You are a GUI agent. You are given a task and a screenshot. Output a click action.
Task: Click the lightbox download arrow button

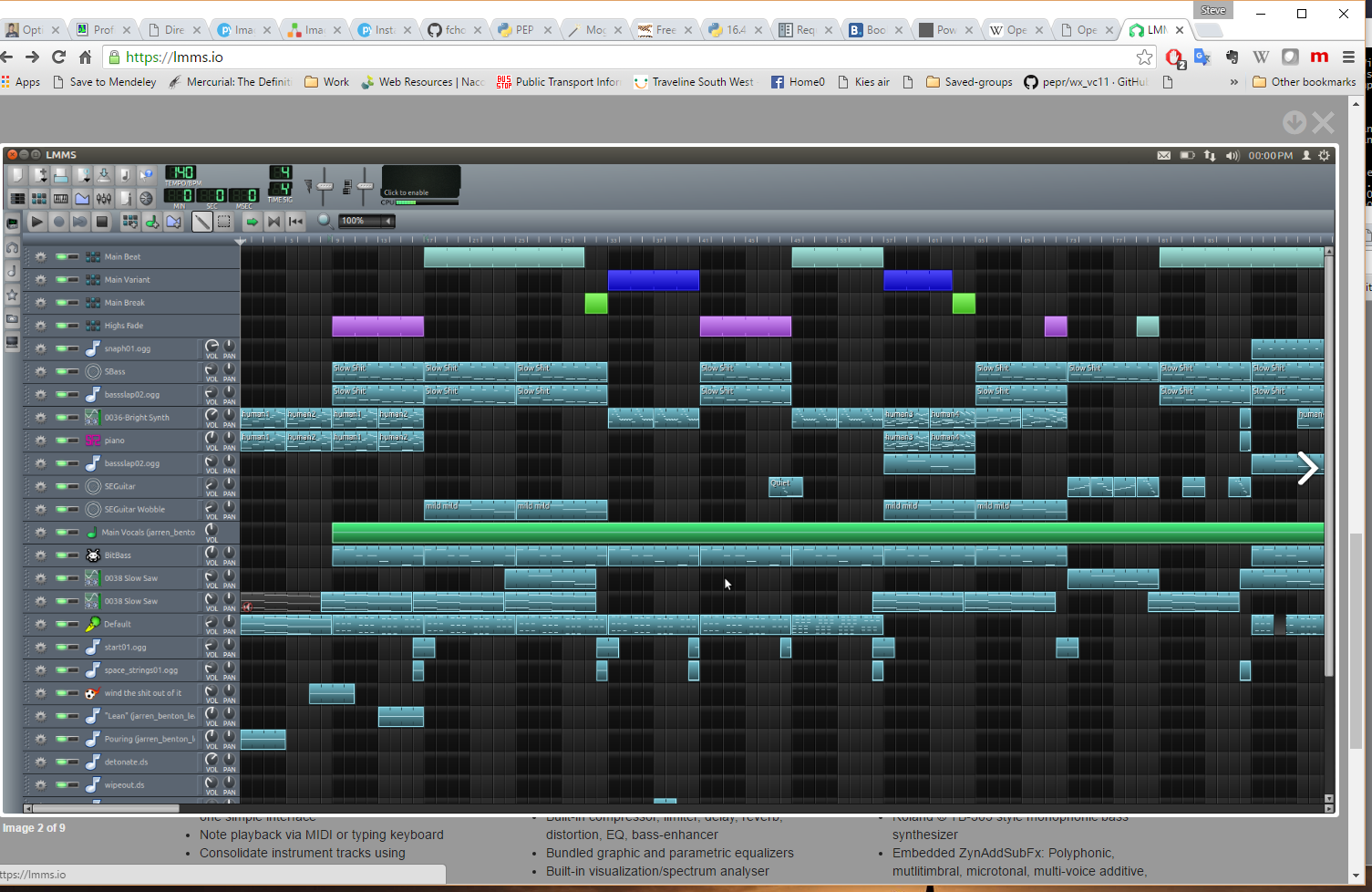(1294, 122)
